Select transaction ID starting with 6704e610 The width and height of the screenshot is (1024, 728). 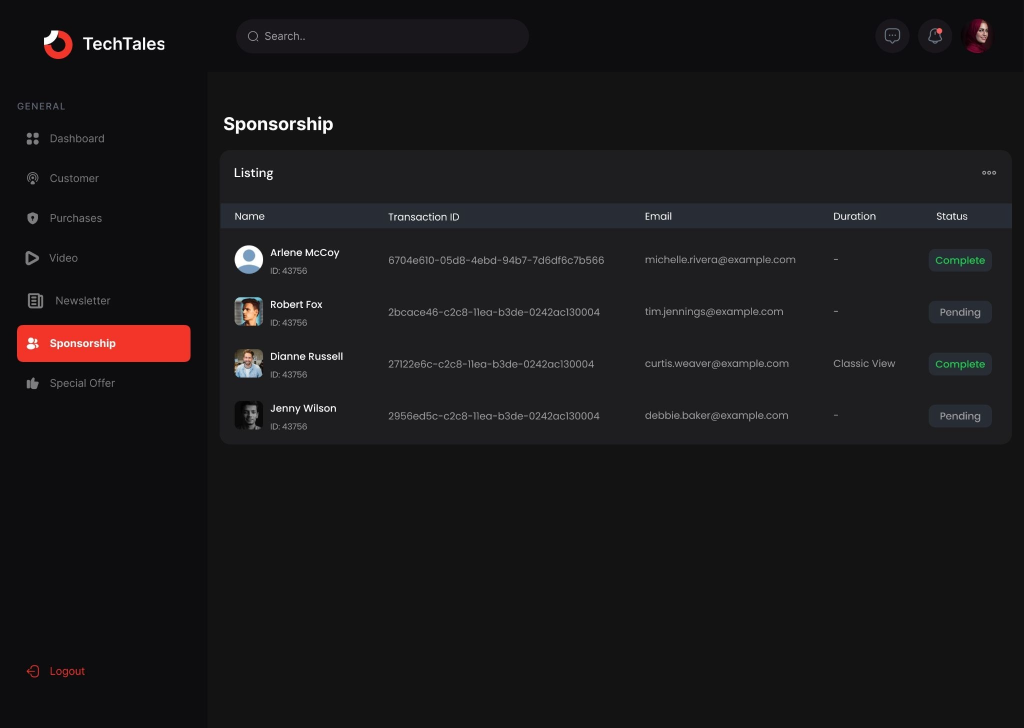(496, 260)
